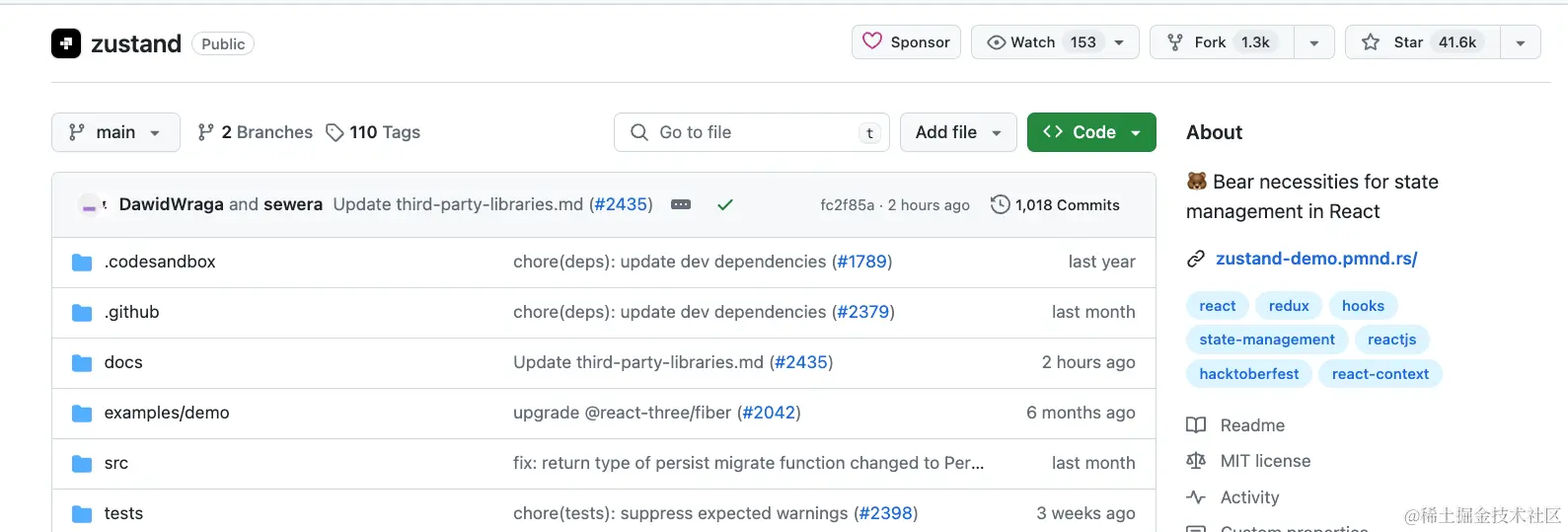
Task: Click the Sponsor heart icon
Action: [x=872, y=41]
